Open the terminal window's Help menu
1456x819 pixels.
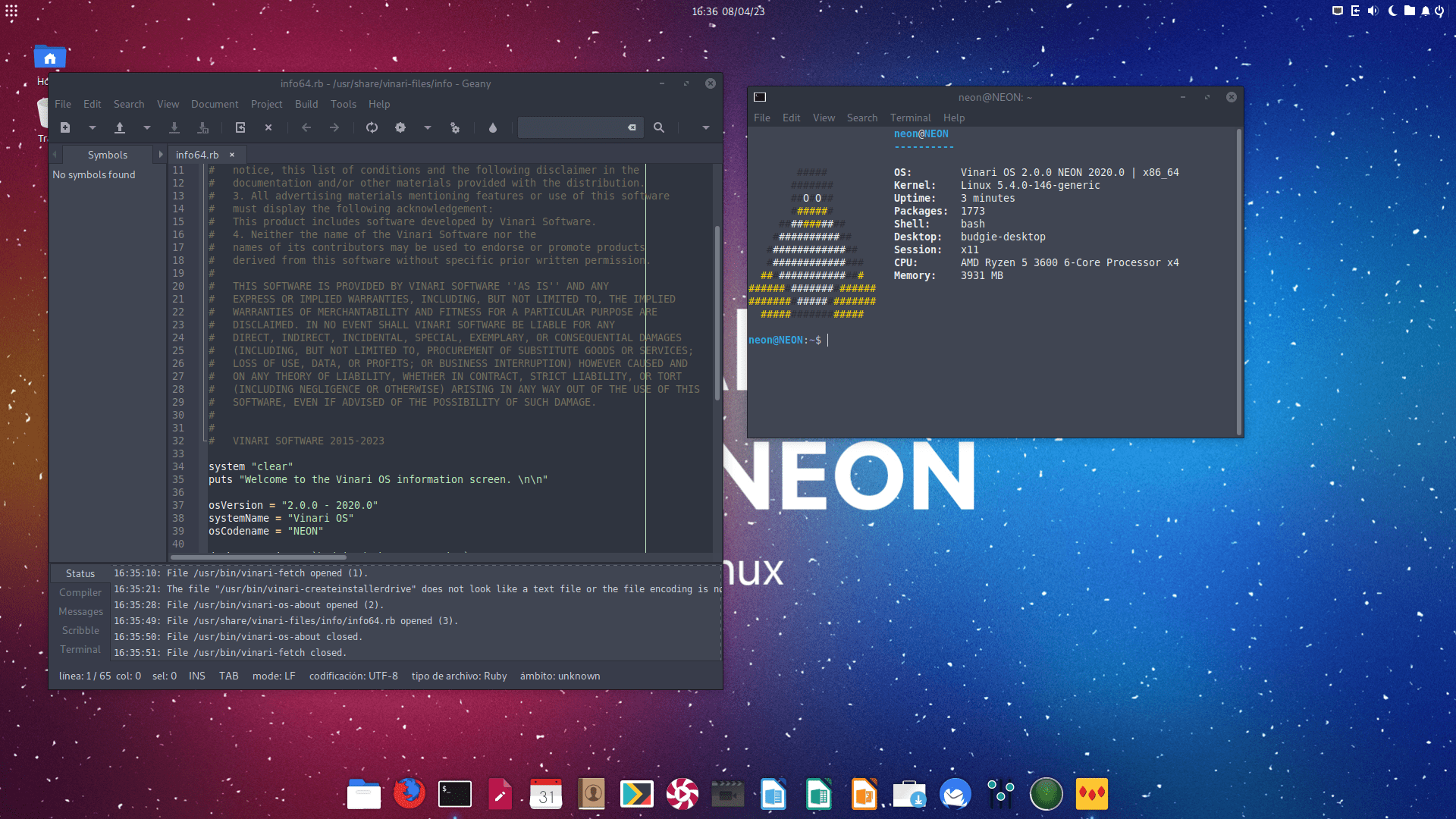coord(954,118)
